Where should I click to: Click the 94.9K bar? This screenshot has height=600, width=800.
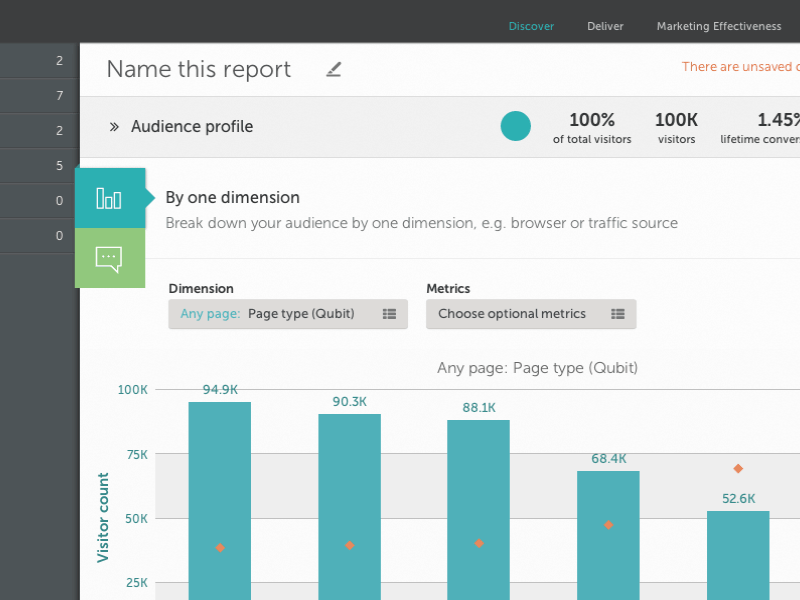pyautogui.click(x=219, y=501)
